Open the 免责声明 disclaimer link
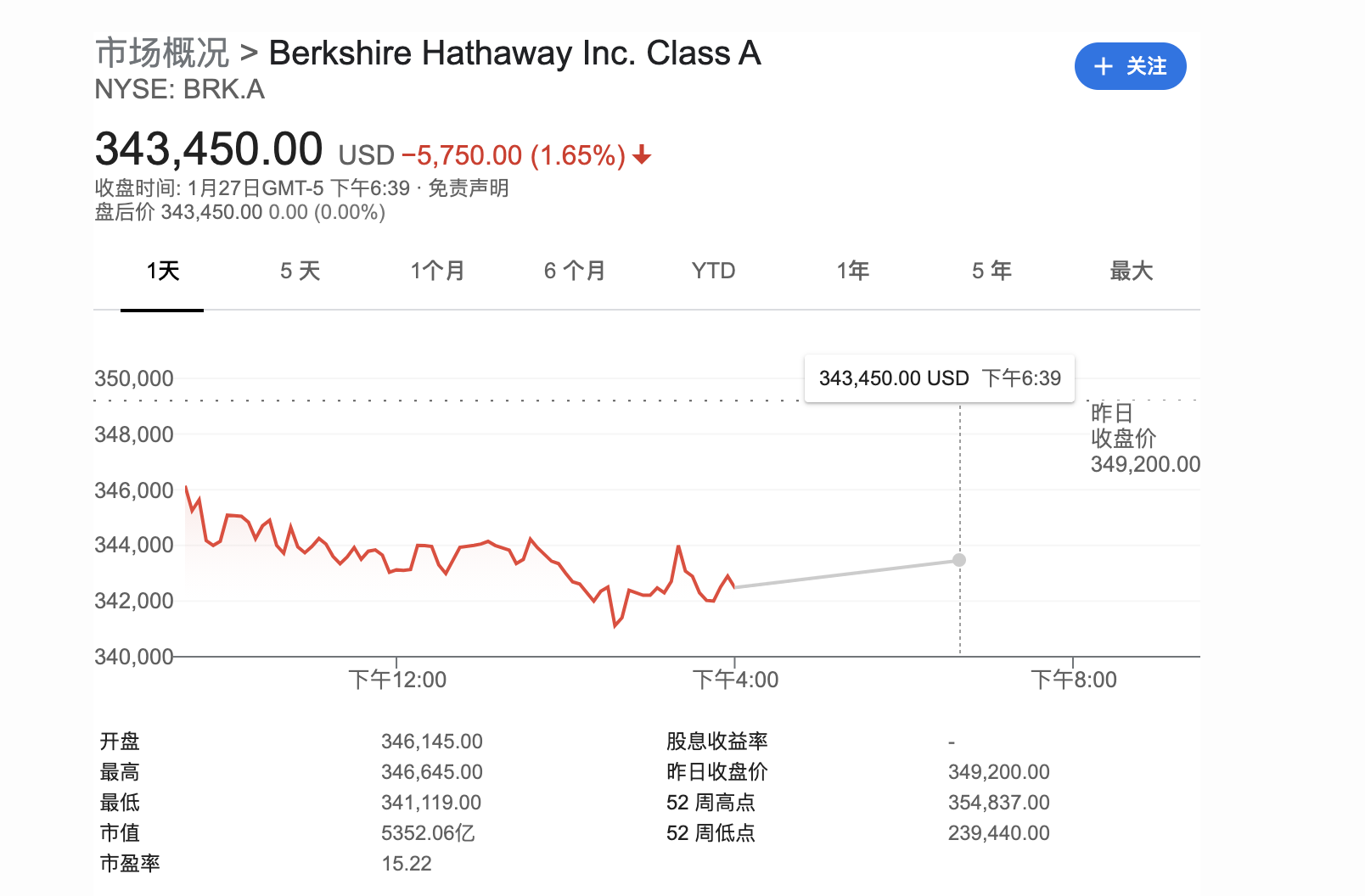Viewport: 1365px width, 896px height. pyautogui.click(x=468, y=188)
